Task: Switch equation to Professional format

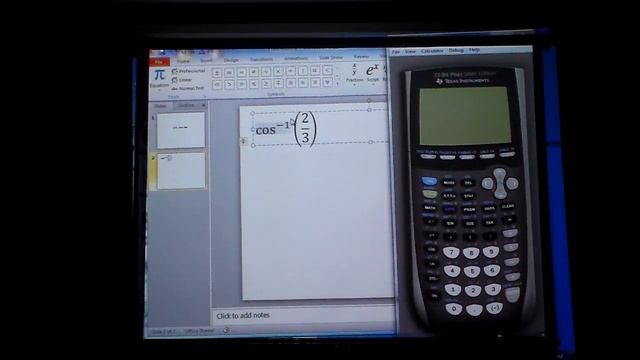Action: (188, 71)
